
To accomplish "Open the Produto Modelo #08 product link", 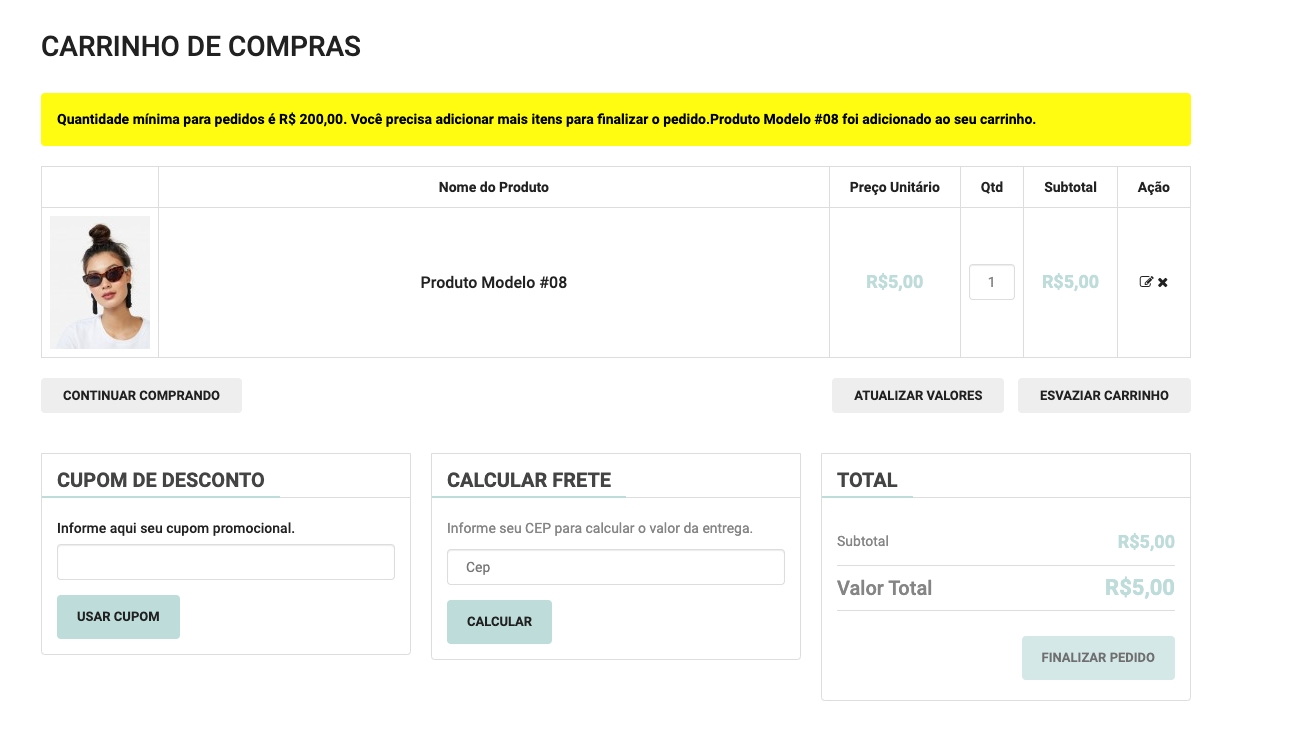I will click(493, 282).
